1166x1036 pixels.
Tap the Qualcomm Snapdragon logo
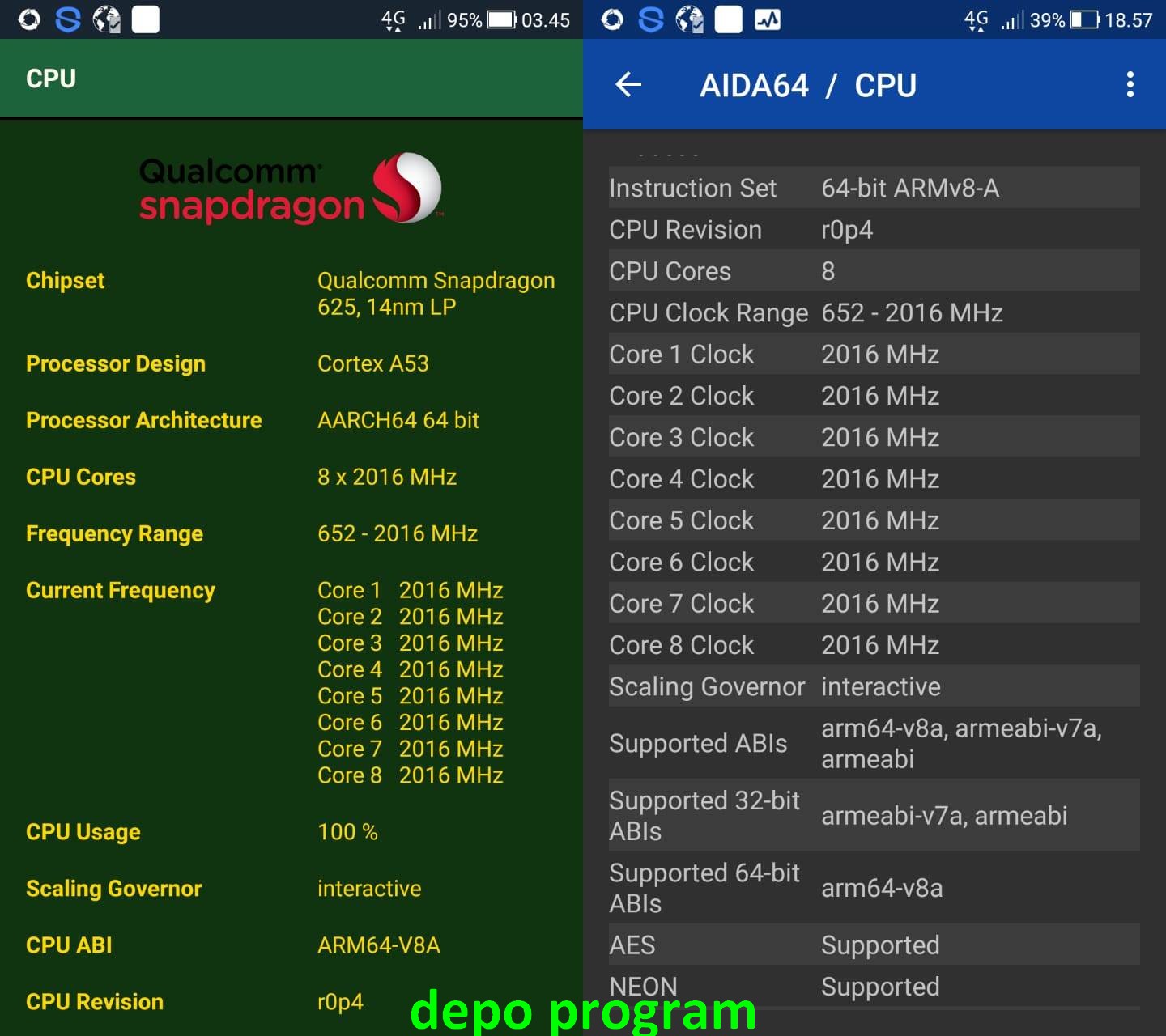(x=291, y=189)
